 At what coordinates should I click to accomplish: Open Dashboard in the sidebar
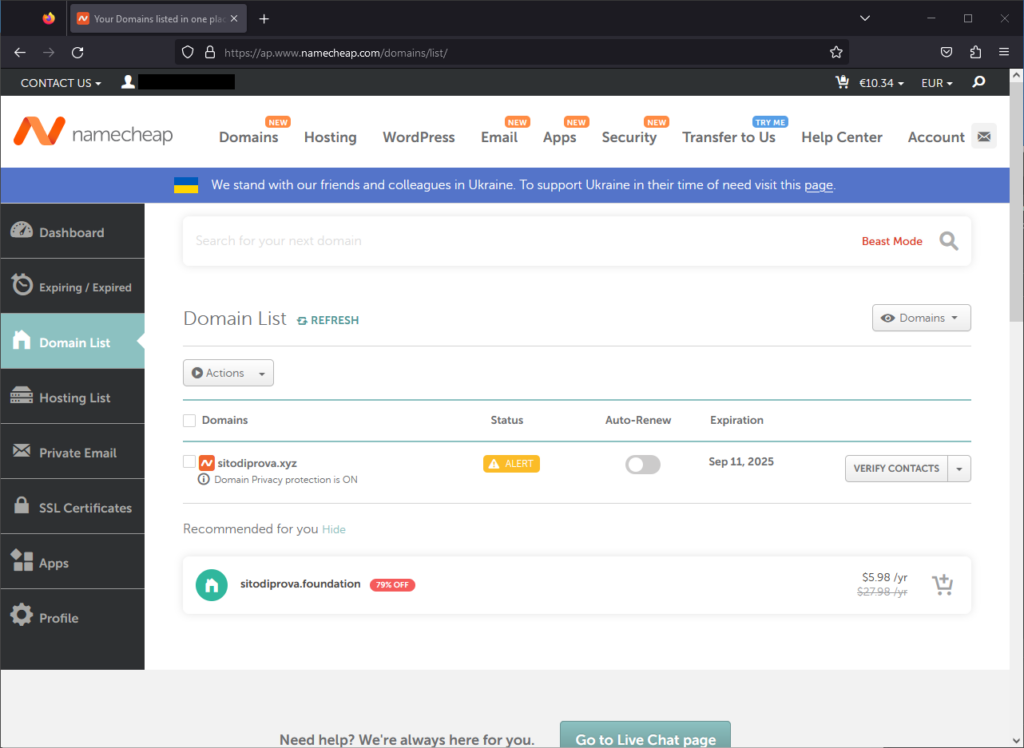72,231
